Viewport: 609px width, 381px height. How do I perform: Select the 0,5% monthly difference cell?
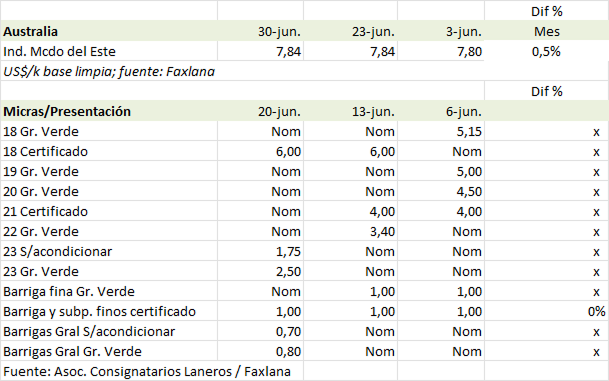(x=546, y=51)
